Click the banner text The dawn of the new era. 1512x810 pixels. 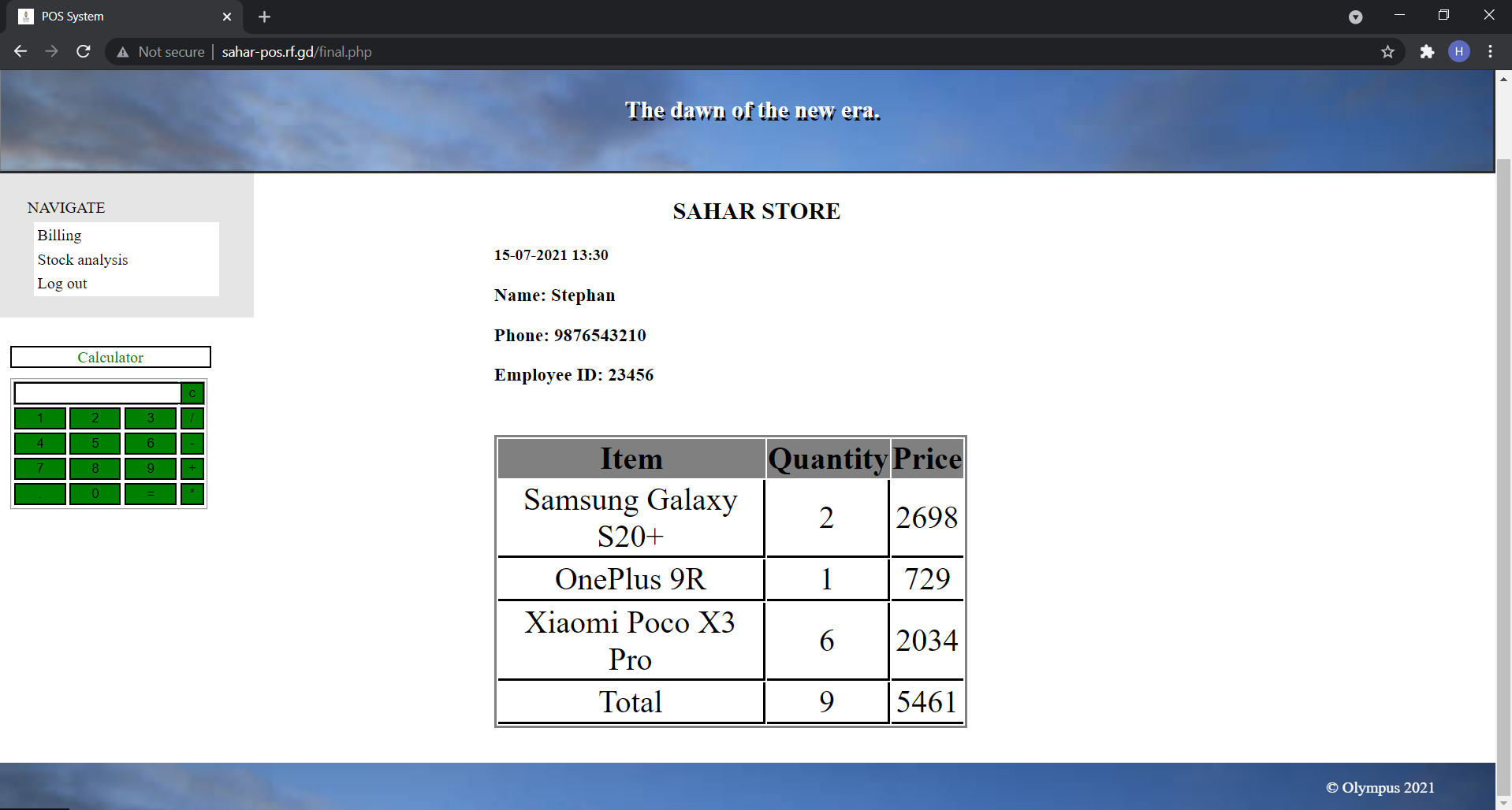[753, 111]
